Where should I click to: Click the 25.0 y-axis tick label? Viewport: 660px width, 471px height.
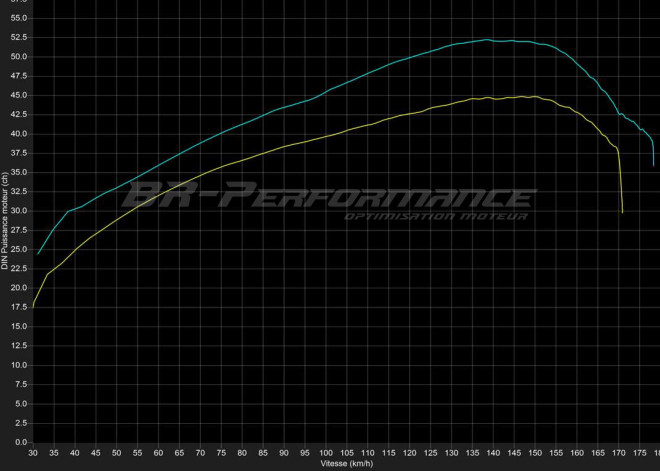19,250
